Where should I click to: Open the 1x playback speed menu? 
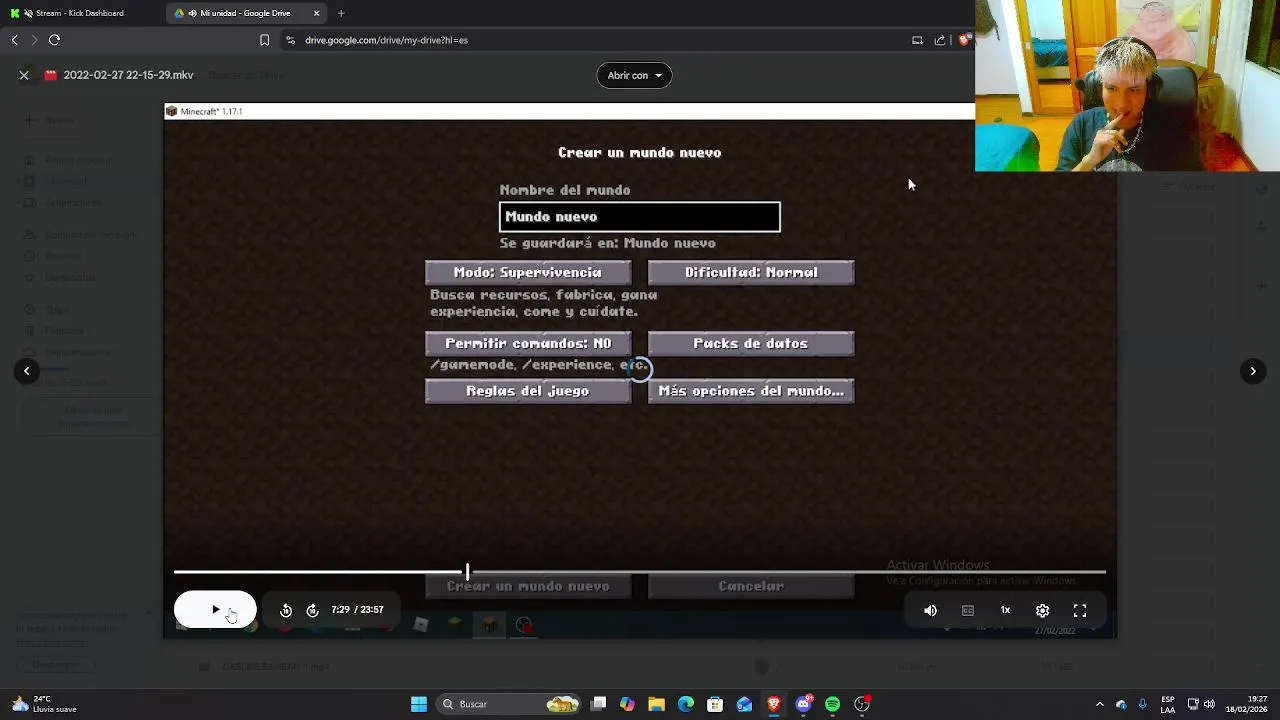pos(1005,610)
